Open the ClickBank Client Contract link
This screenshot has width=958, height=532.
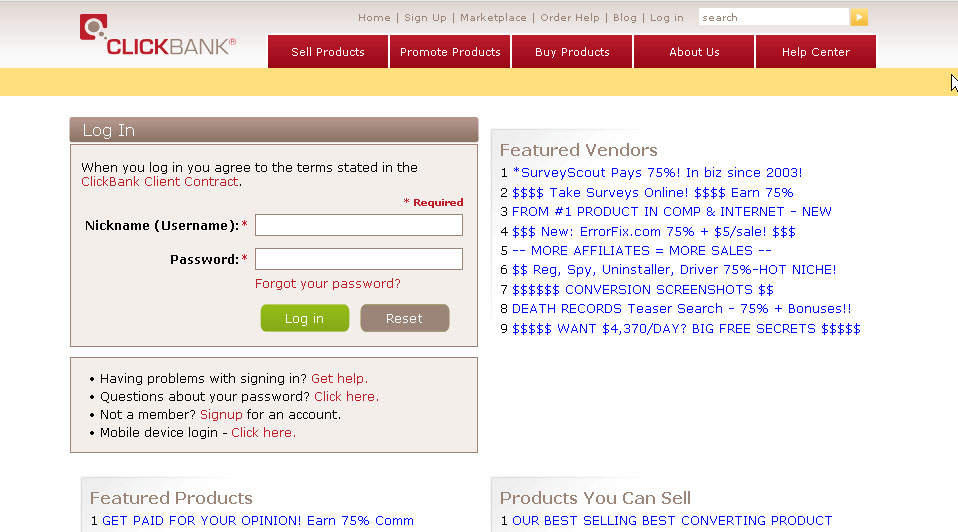point(160,182)
